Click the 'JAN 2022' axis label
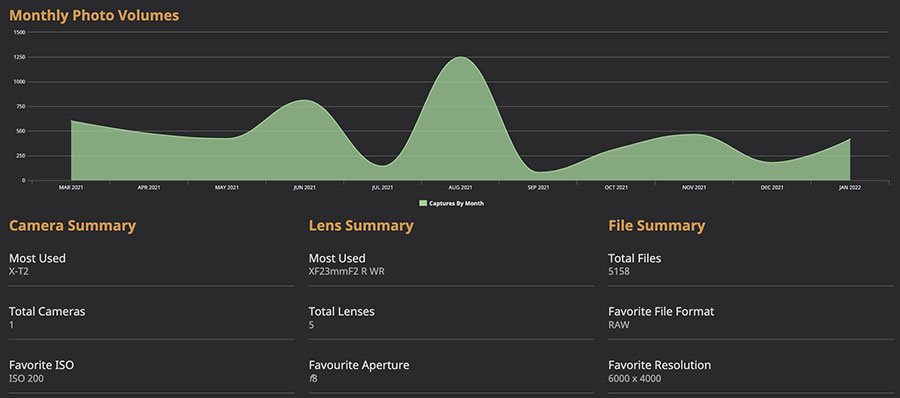This screenshot has width=900, height=398. pos(849,188)
